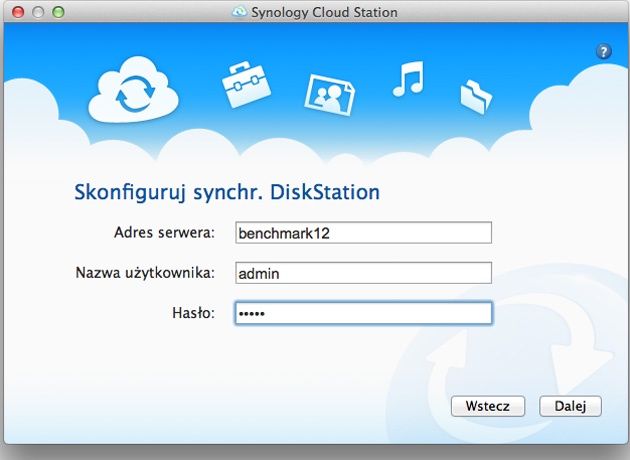Focus the Nazwa użytkownika input field
The height and width of the screenshot is (460, 630).
click(x=363, y=273)
